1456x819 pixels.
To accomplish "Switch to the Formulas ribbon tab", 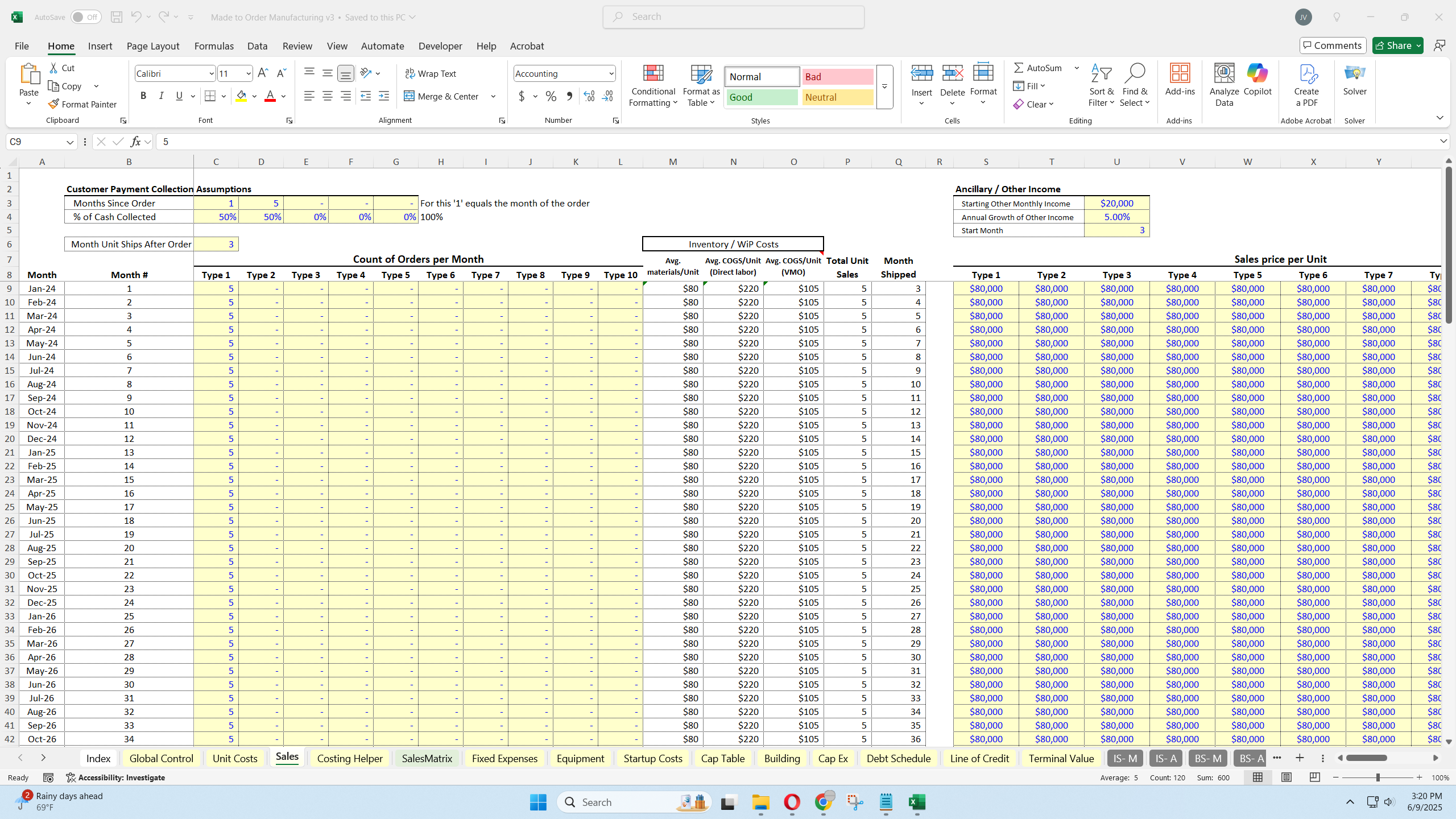I will [213, 46].
